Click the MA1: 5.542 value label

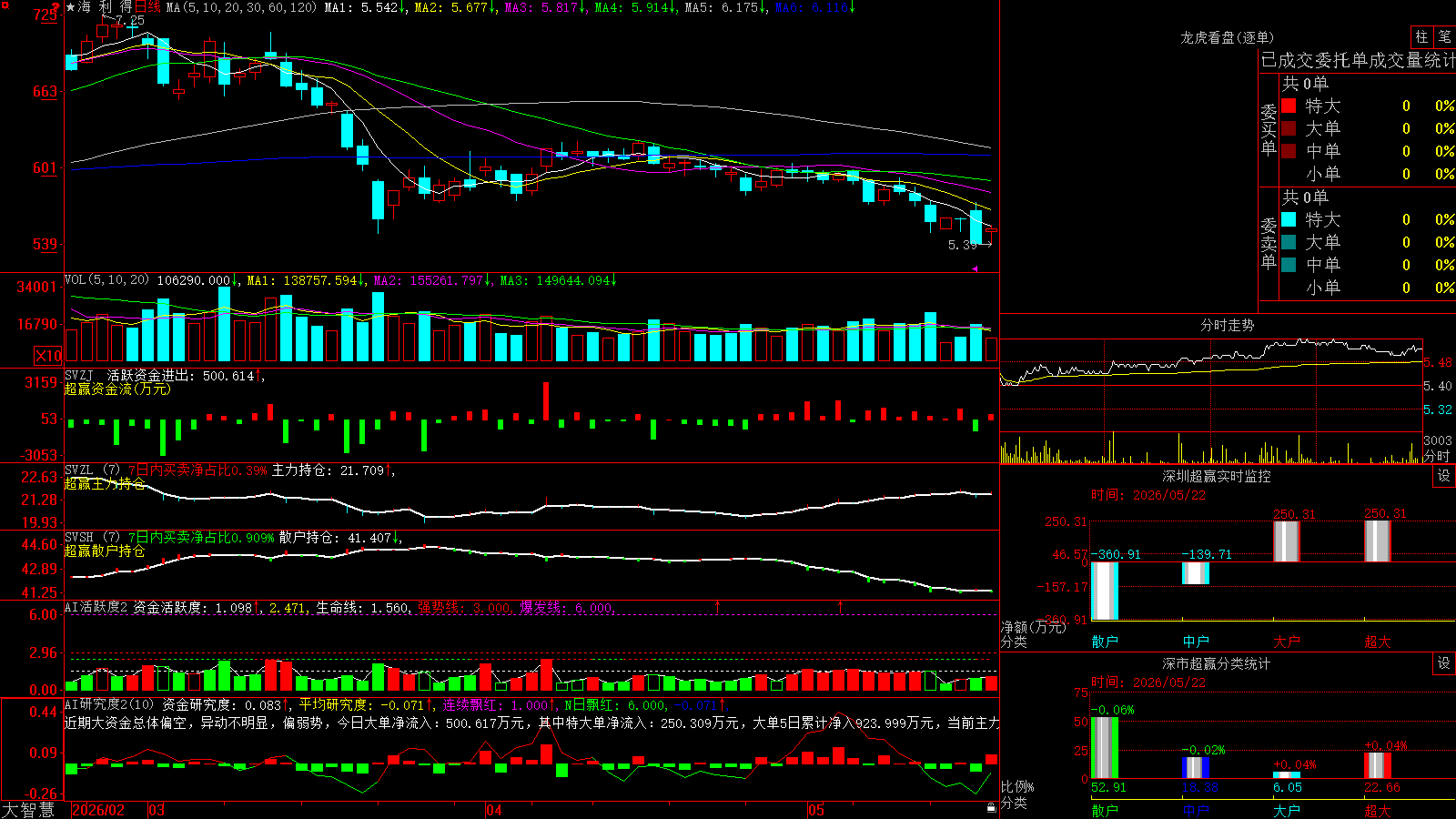[360, 7]
